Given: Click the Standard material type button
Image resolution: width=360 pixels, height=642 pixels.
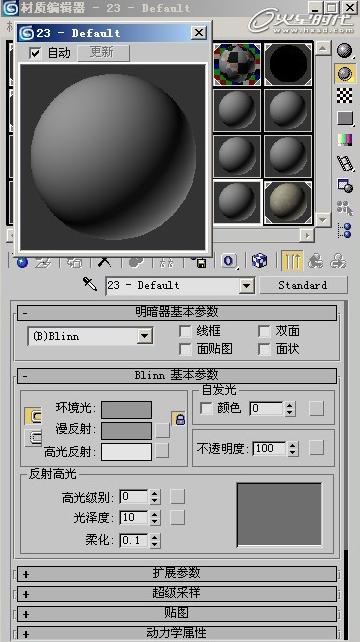Looking at the screenshot, I should click(303, 285).
